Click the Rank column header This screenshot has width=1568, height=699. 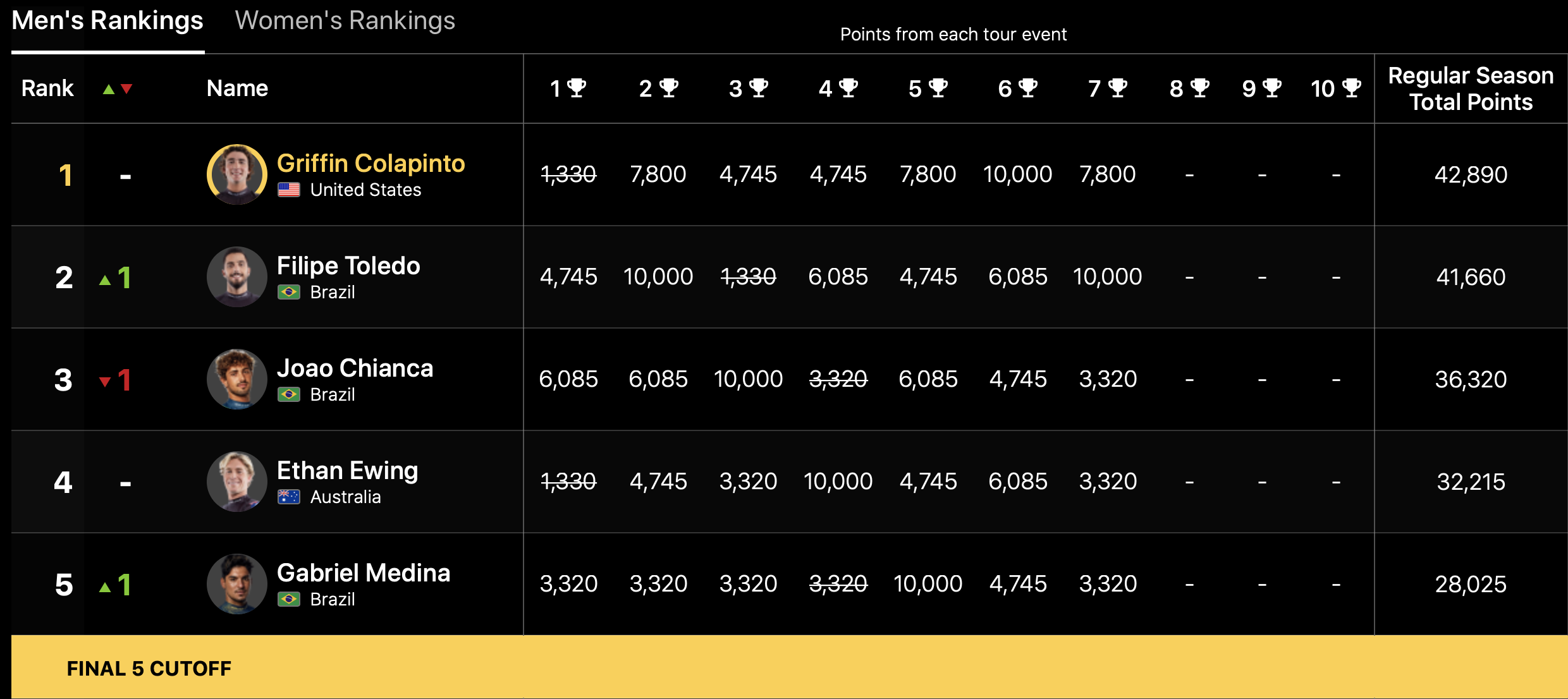47,88
